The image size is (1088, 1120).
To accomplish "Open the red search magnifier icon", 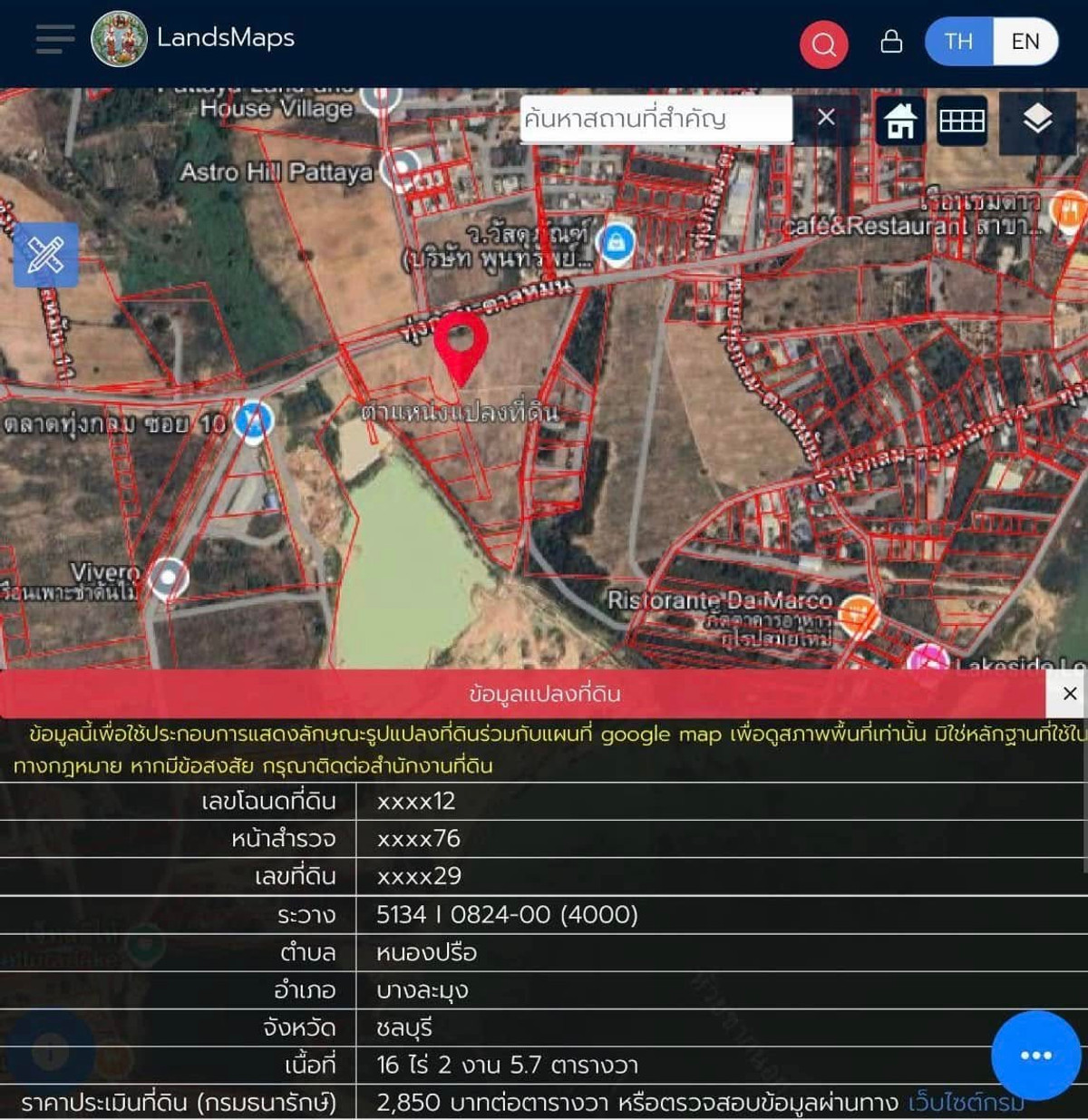I will pos(823,43).
